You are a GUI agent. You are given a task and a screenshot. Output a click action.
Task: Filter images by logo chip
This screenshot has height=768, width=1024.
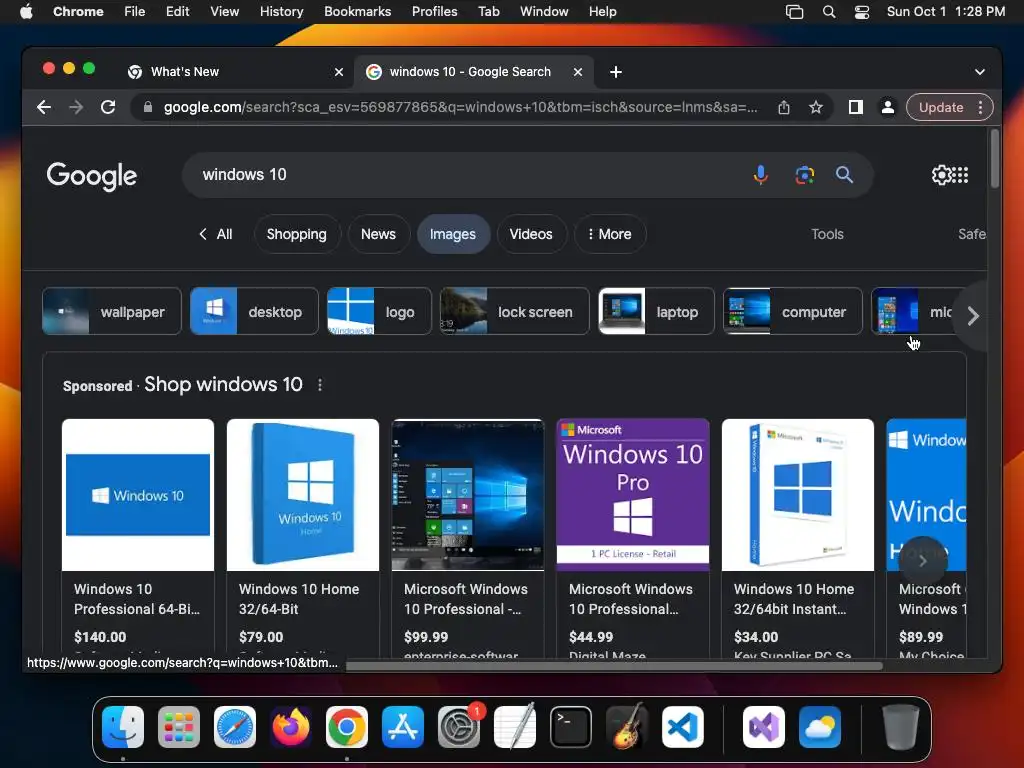coord(379,312)
